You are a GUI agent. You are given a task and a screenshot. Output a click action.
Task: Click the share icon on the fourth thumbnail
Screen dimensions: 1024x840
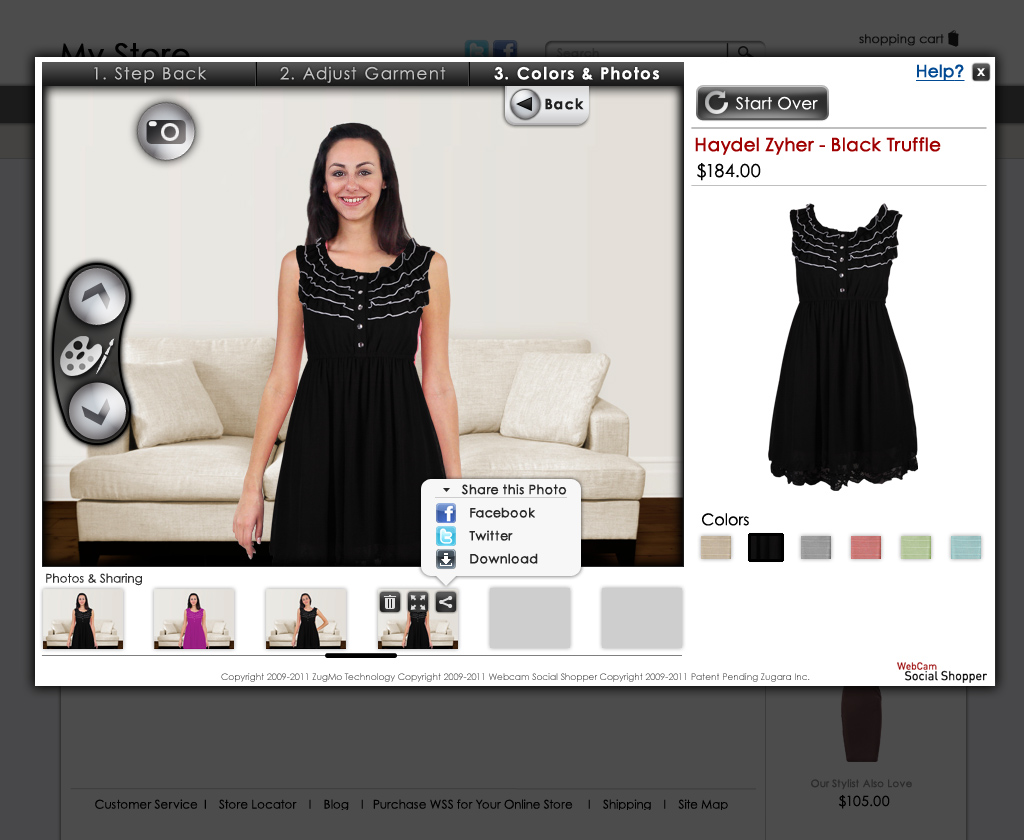(x=445, y=602)
